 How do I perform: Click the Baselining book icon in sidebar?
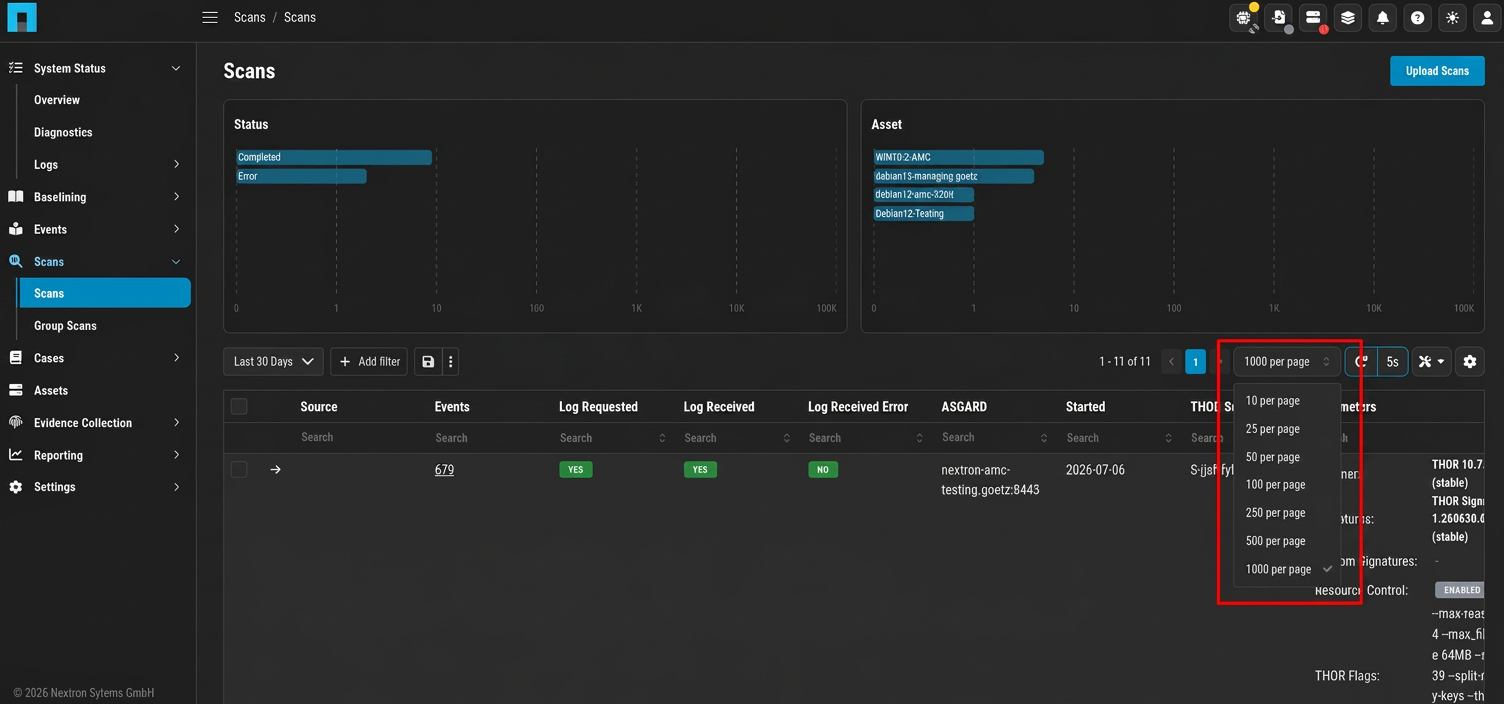[x=16, y=197]
